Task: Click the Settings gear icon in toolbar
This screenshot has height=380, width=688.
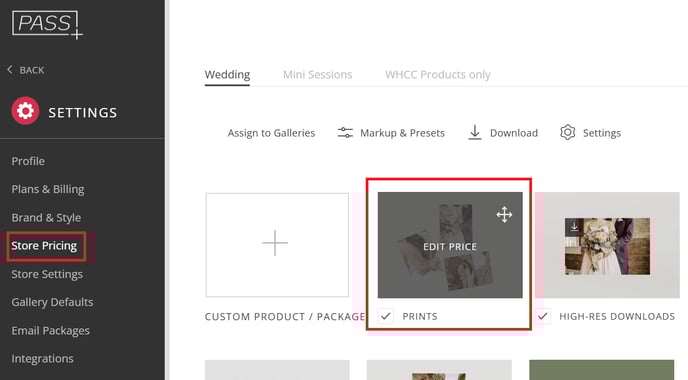Action: [567, 132]
